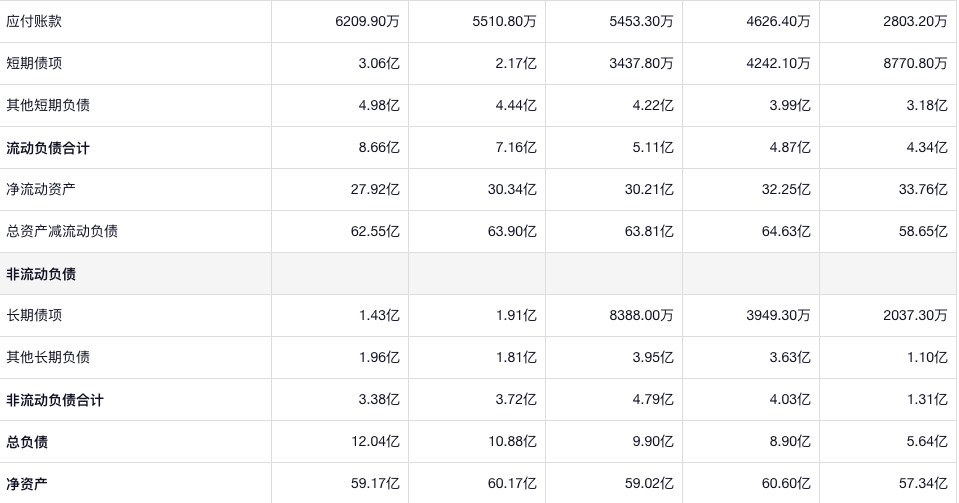Click the 其他短期负债 row label

(41, 105)
